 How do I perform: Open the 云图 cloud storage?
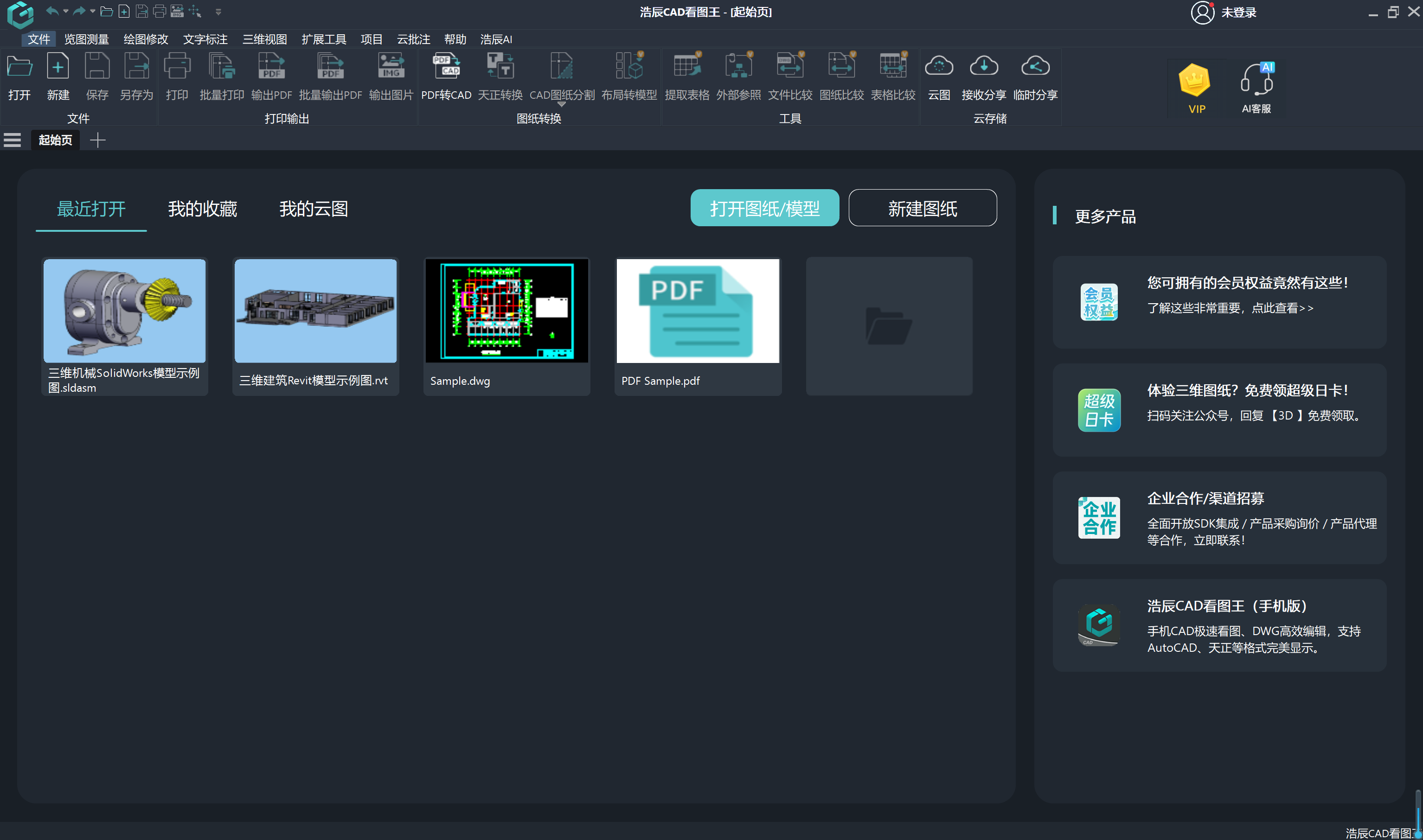click(939, 76)
